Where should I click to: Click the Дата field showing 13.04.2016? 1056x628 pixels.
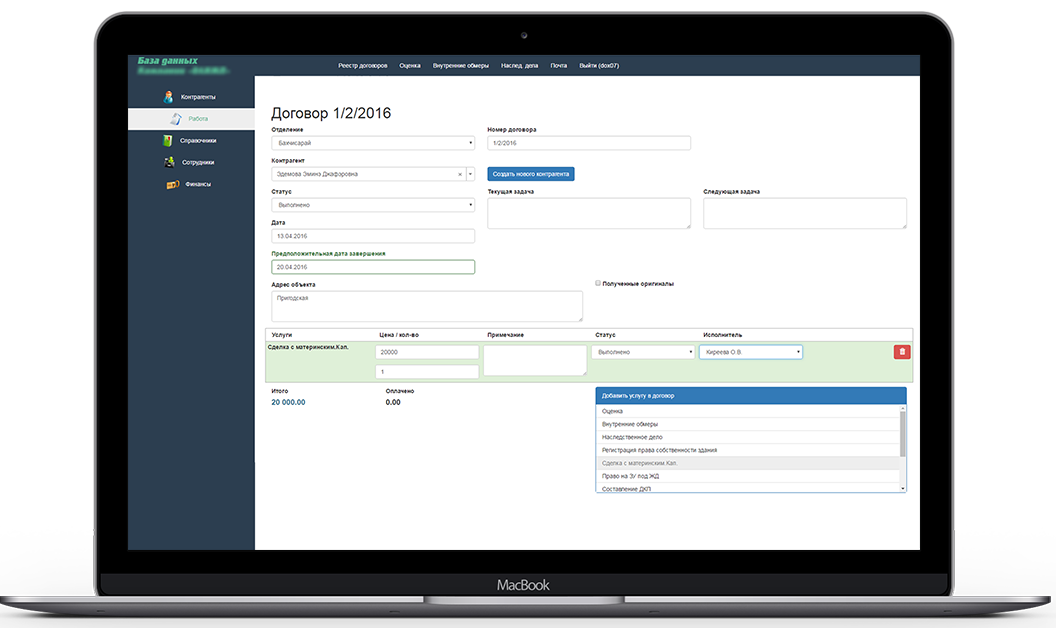point(373,236)
